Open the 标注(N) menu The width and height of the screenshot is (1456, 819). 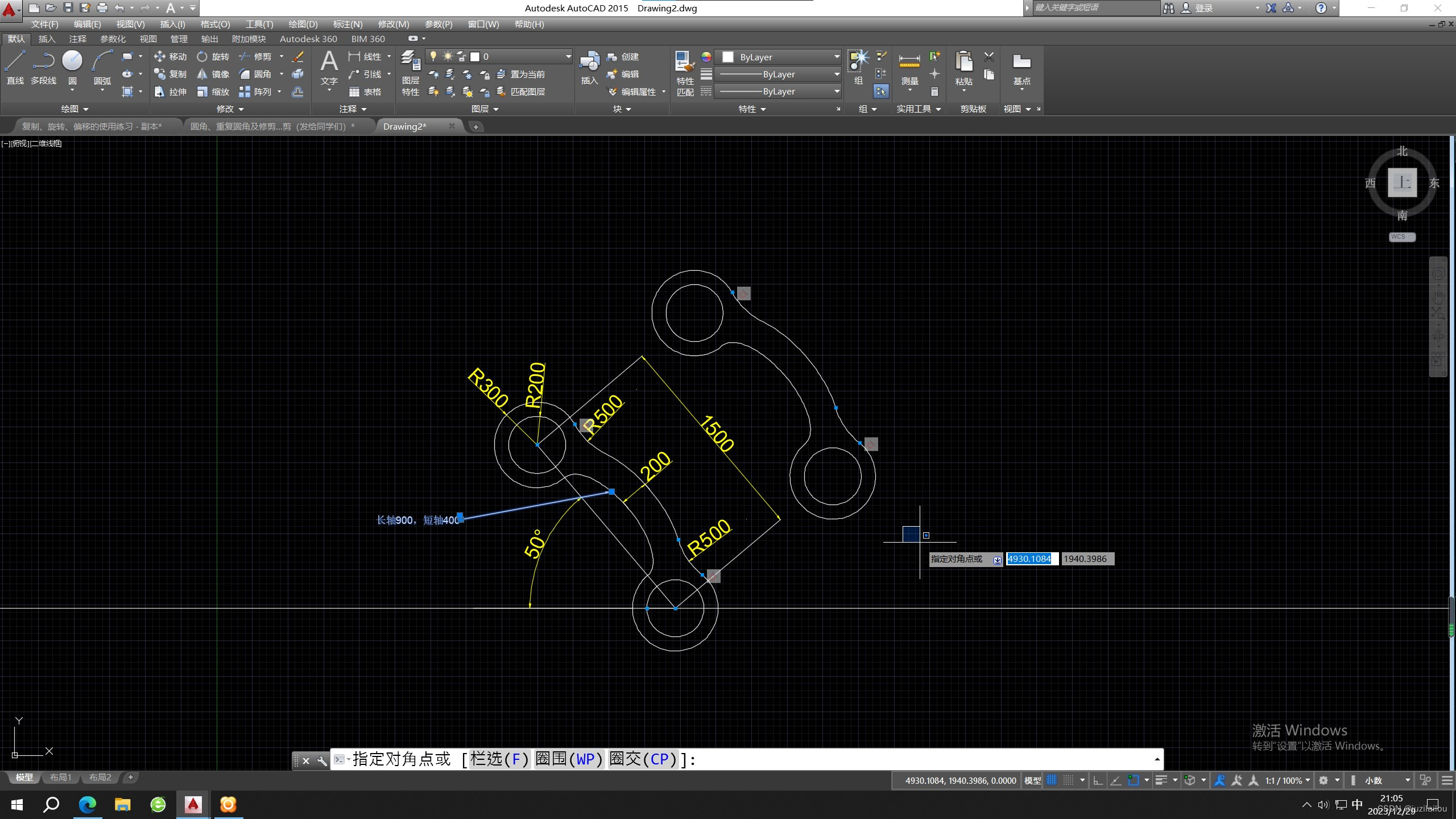click(x=347, y=24)
